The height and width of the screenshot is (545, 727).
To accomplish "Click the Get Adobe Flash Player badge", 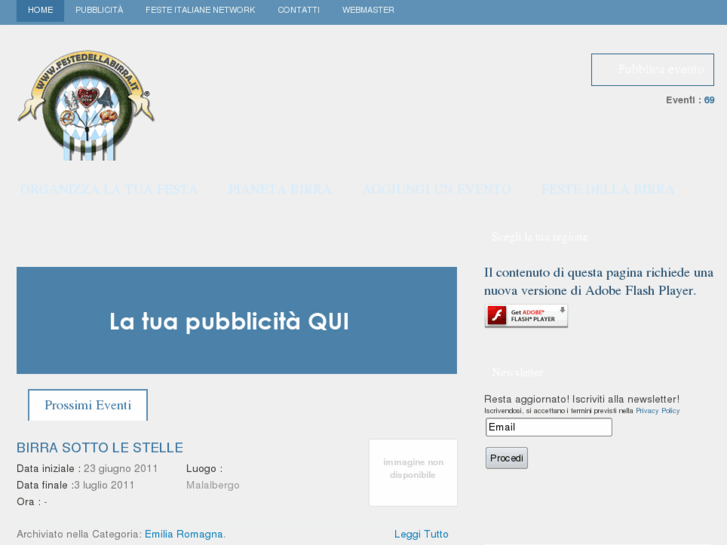I will [x=526, y=316].
